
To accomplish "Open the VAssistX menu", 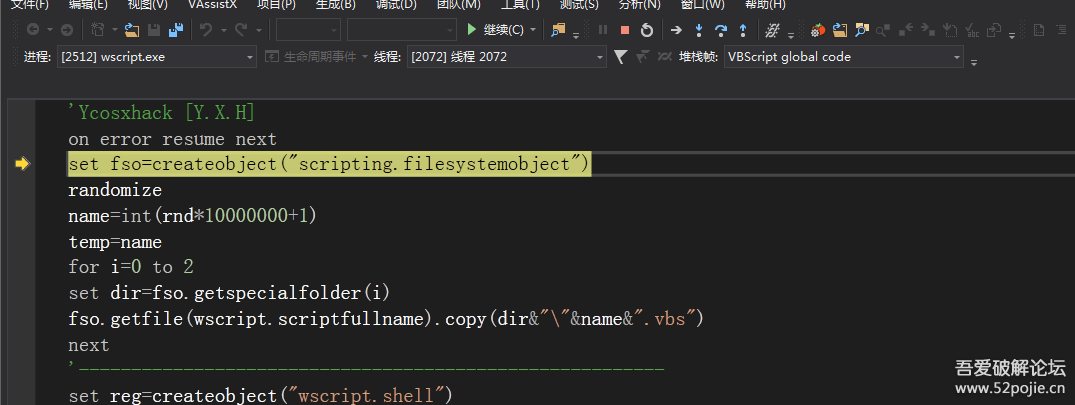I will [x=212, y=5].
